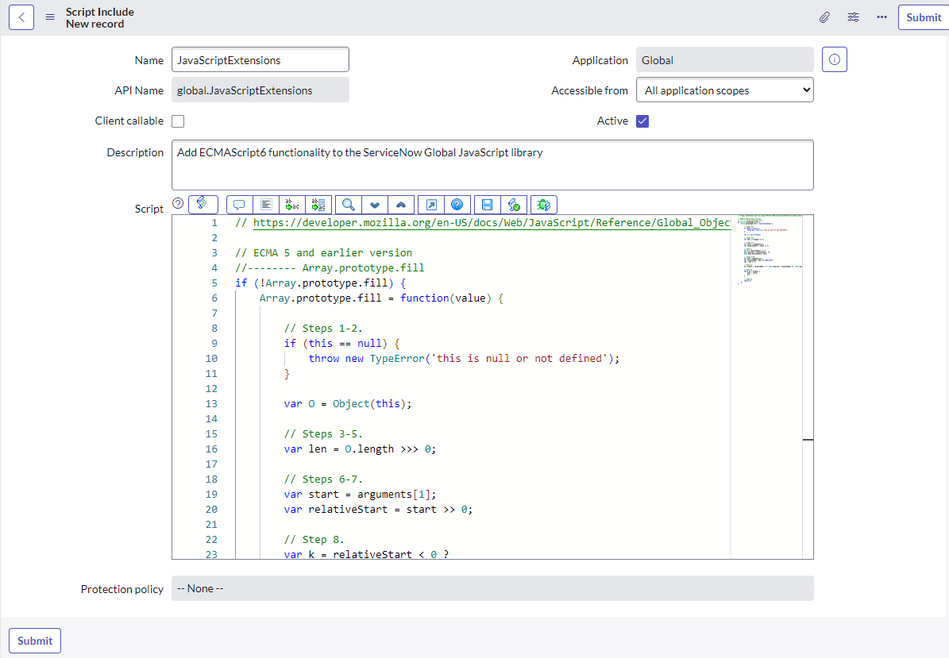Click the 'throw new TypeError' line
Screen dimensions: 949x658
pyautogui.click(x=464, y=358)
